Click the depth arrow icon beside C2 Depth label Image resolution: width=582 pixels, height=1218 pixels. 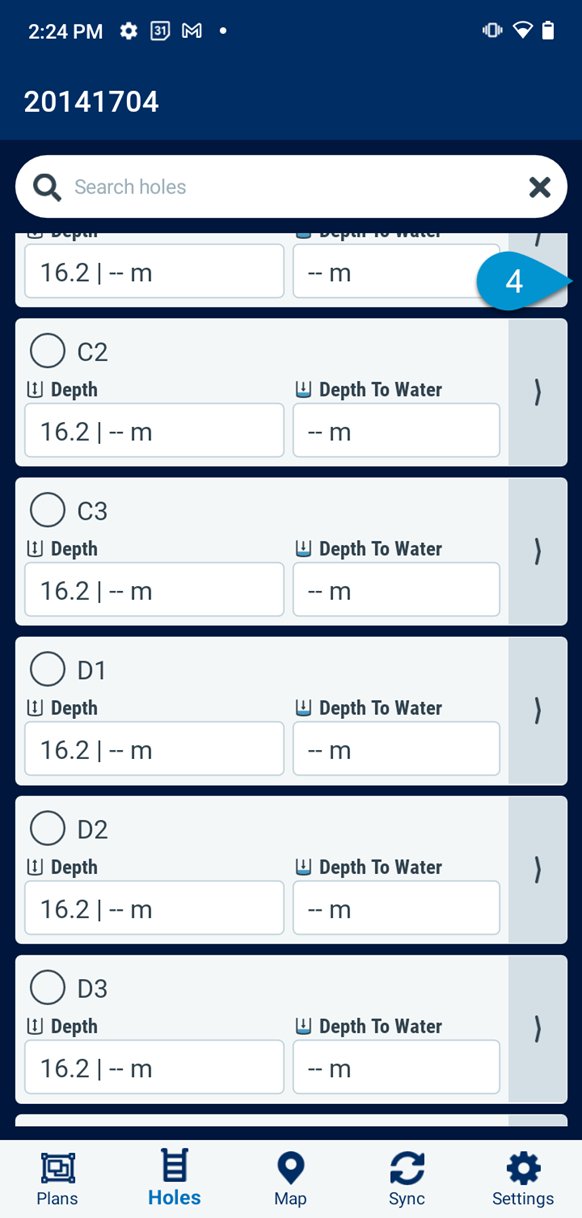coord(33,389)
